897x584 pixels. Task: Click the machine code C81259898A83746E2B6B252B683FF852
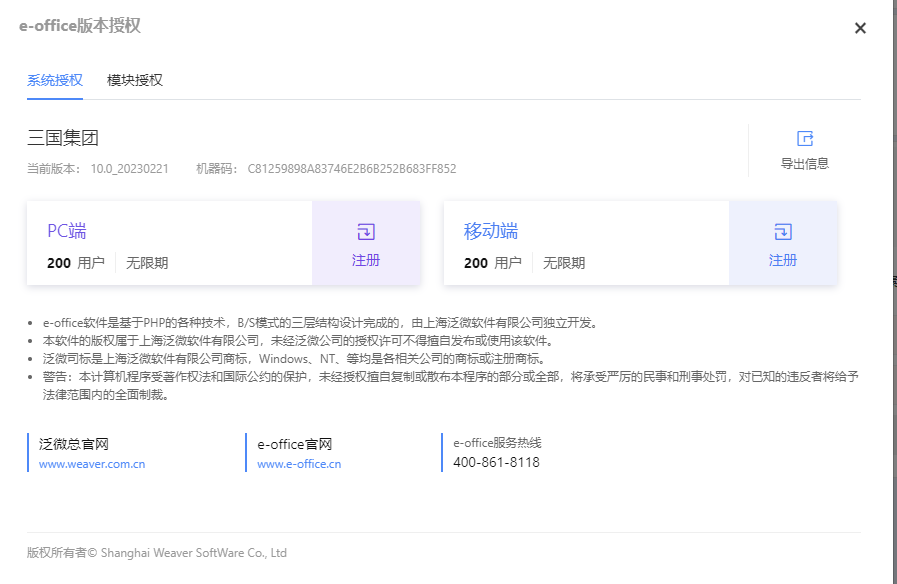352,169
